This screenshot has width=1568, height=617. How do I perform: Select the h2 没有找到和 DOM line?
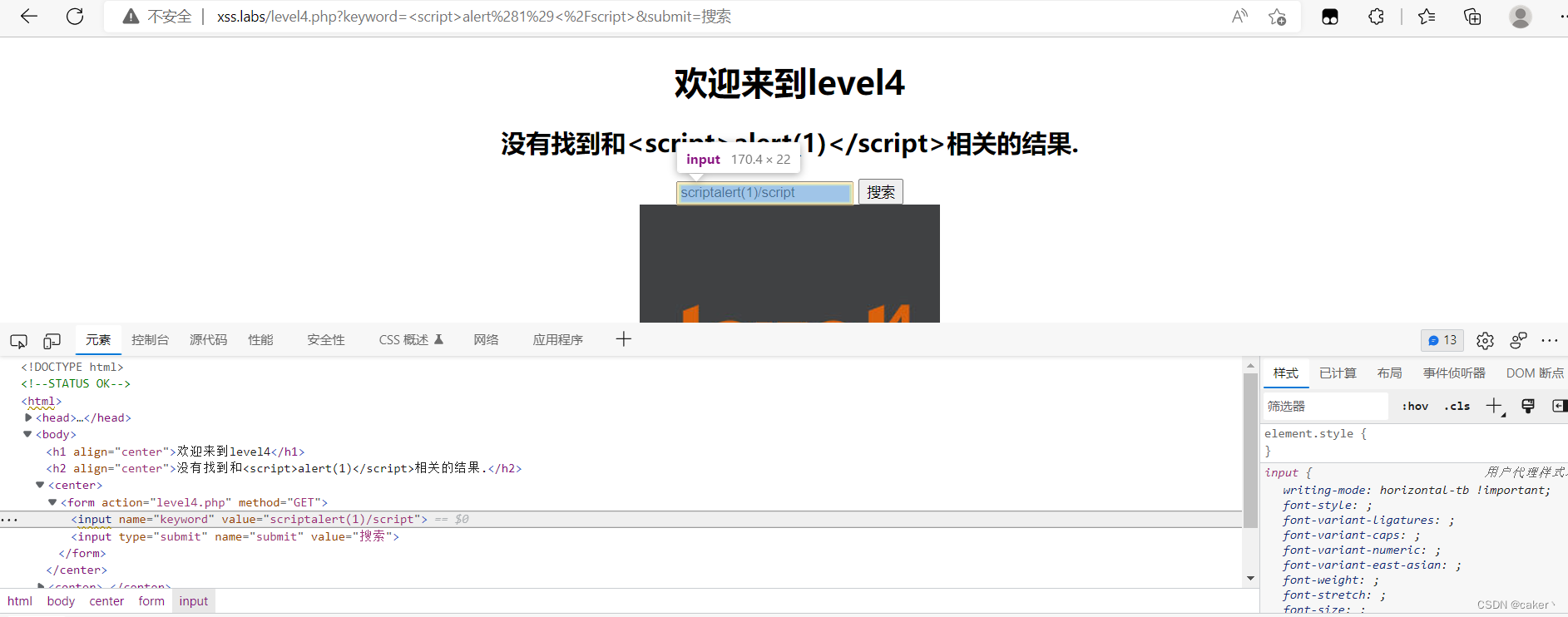(284, 468)
